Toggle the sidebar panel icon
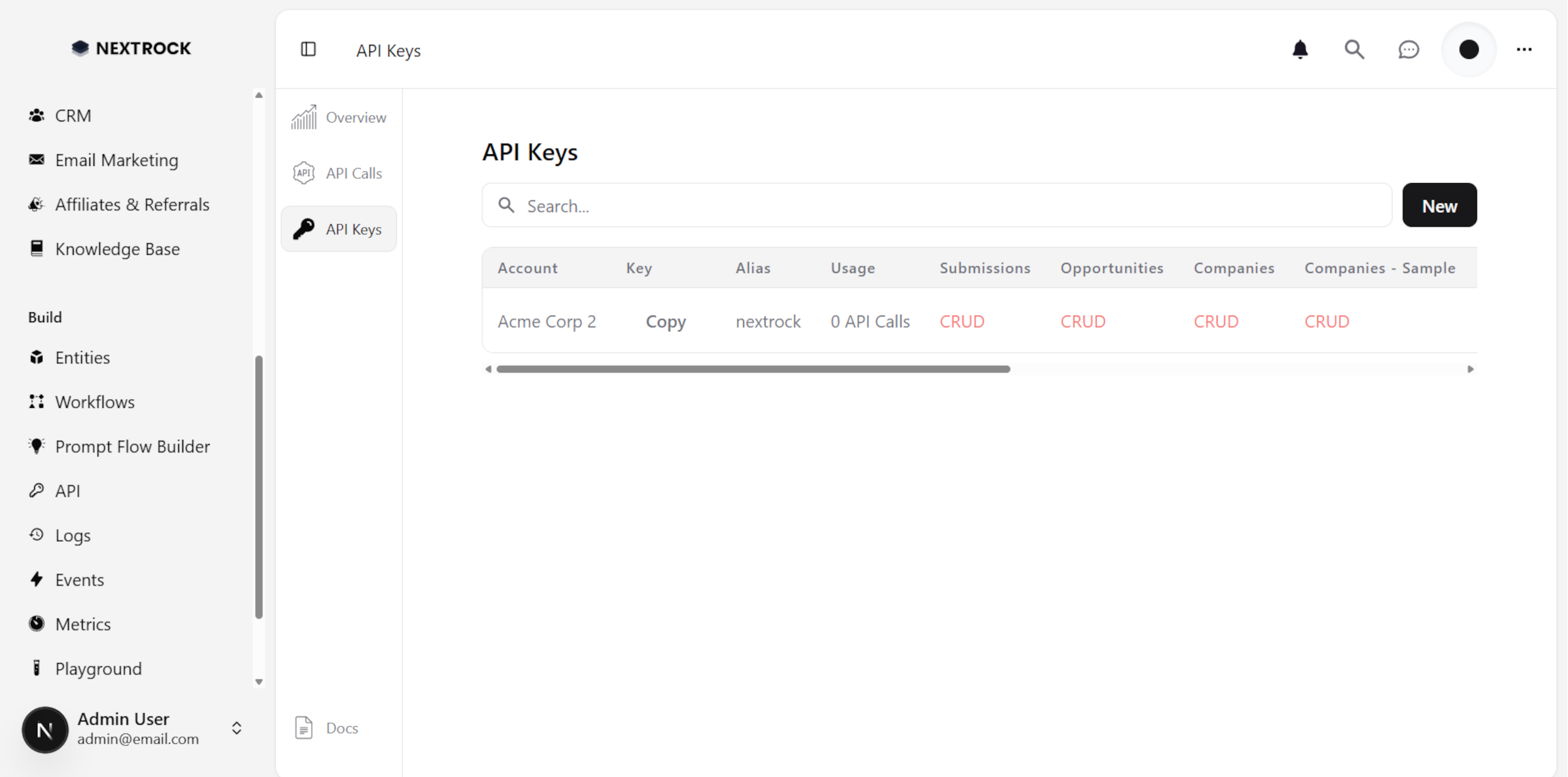 pyautogui.click(x=308, y=49)
